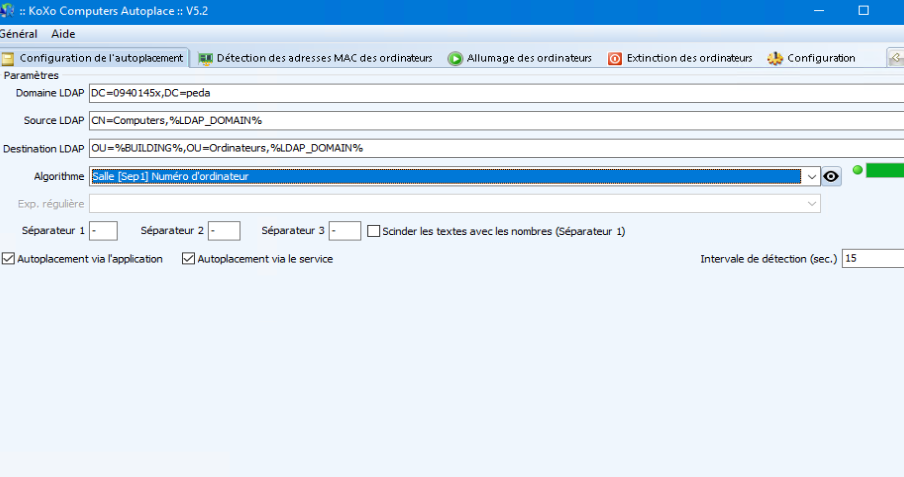Select the highlighted Algorithme combo box text
This screenshot has height=477, width=904.
click(x=446, y=176)
